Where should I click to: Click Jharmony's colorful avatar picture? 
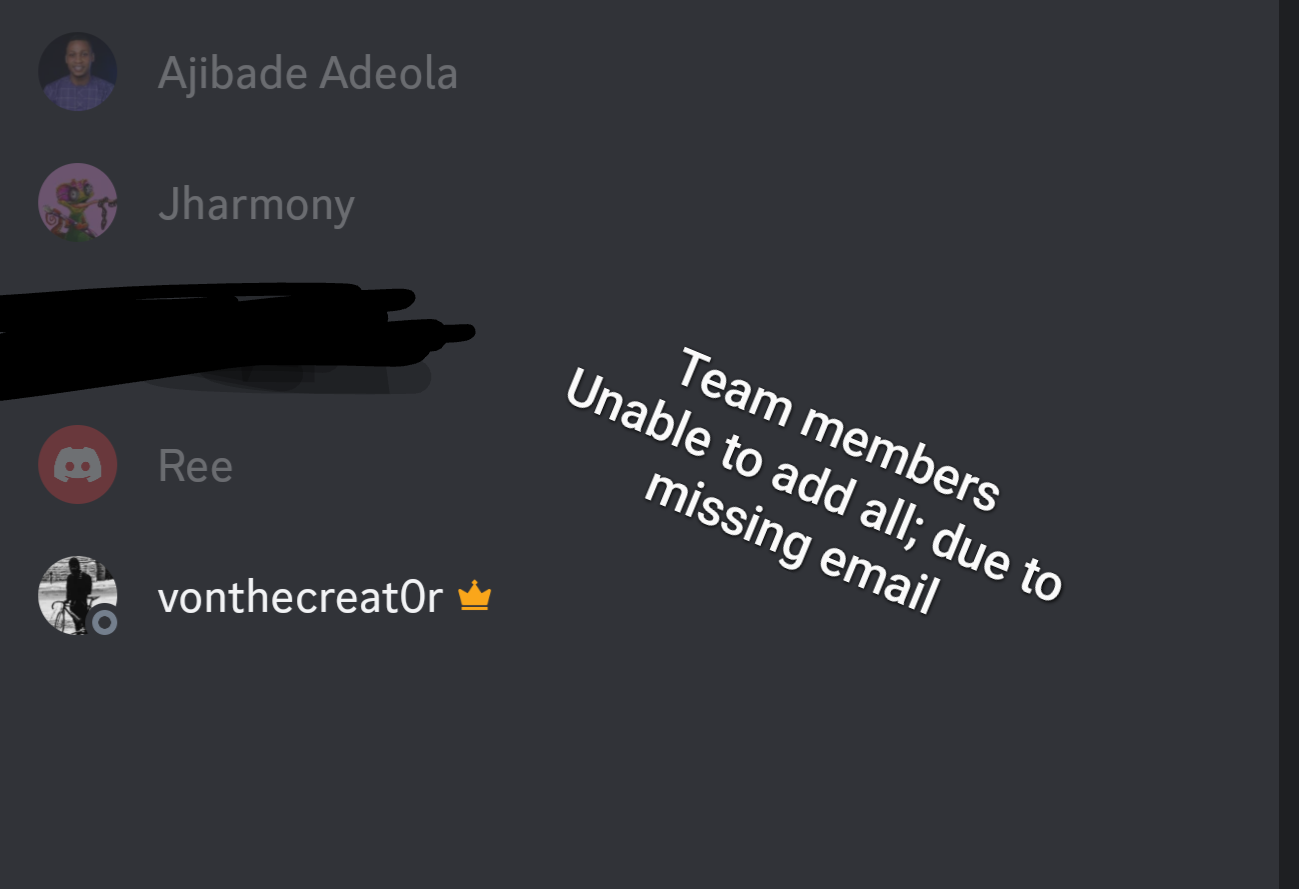(77, 203)
